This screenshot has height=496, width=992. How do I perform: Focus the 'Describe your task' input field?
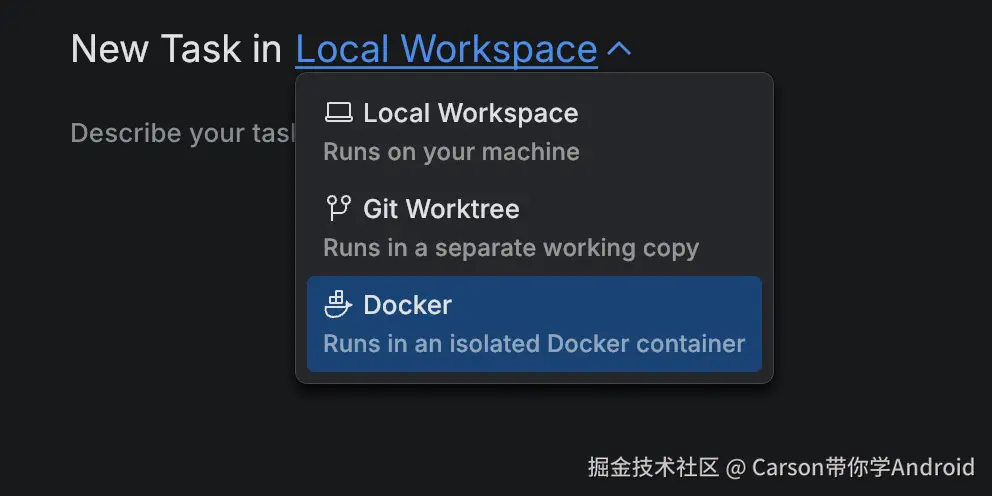click(x=183, y=133)
